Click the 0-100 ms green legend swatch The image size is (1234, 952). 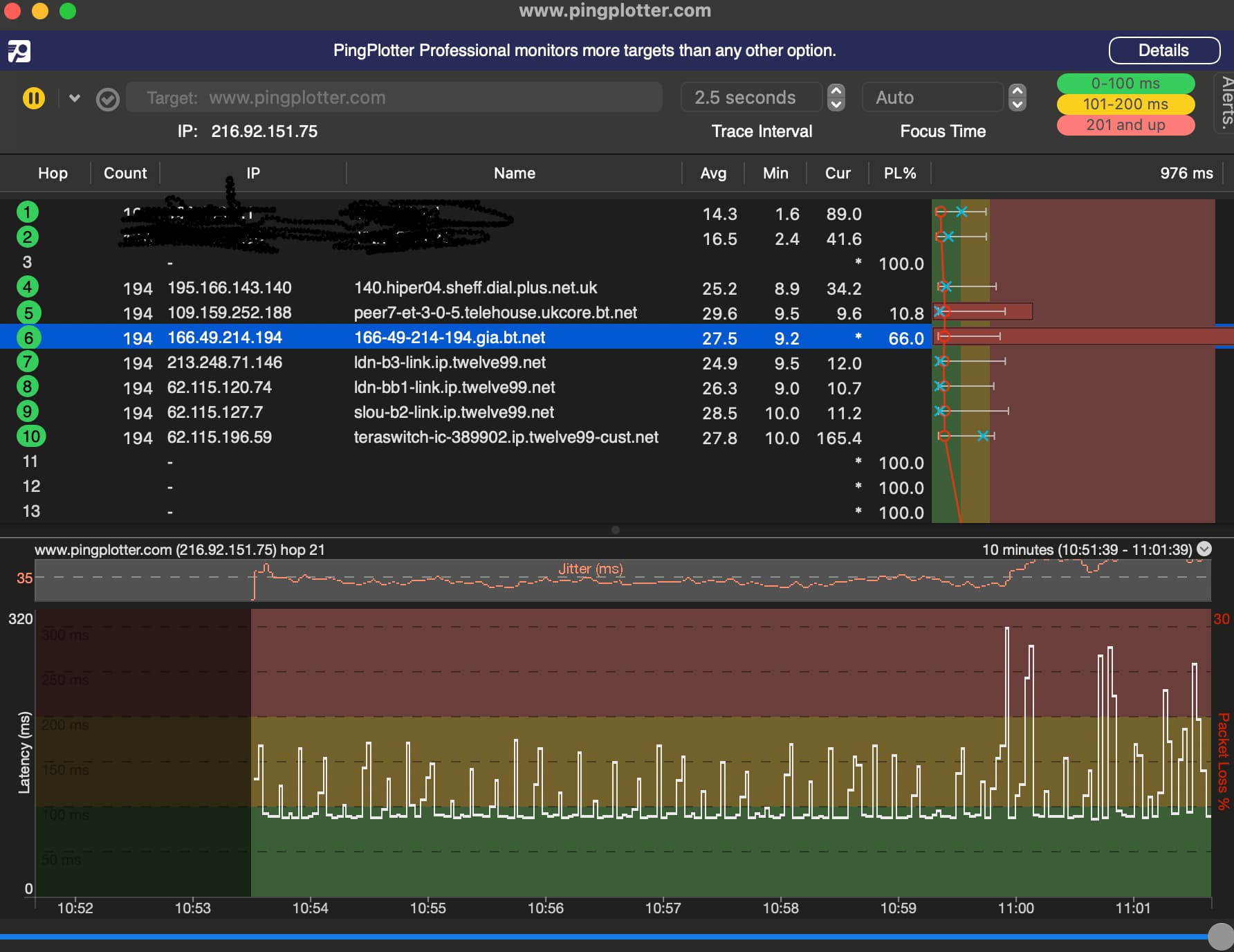1125,84
